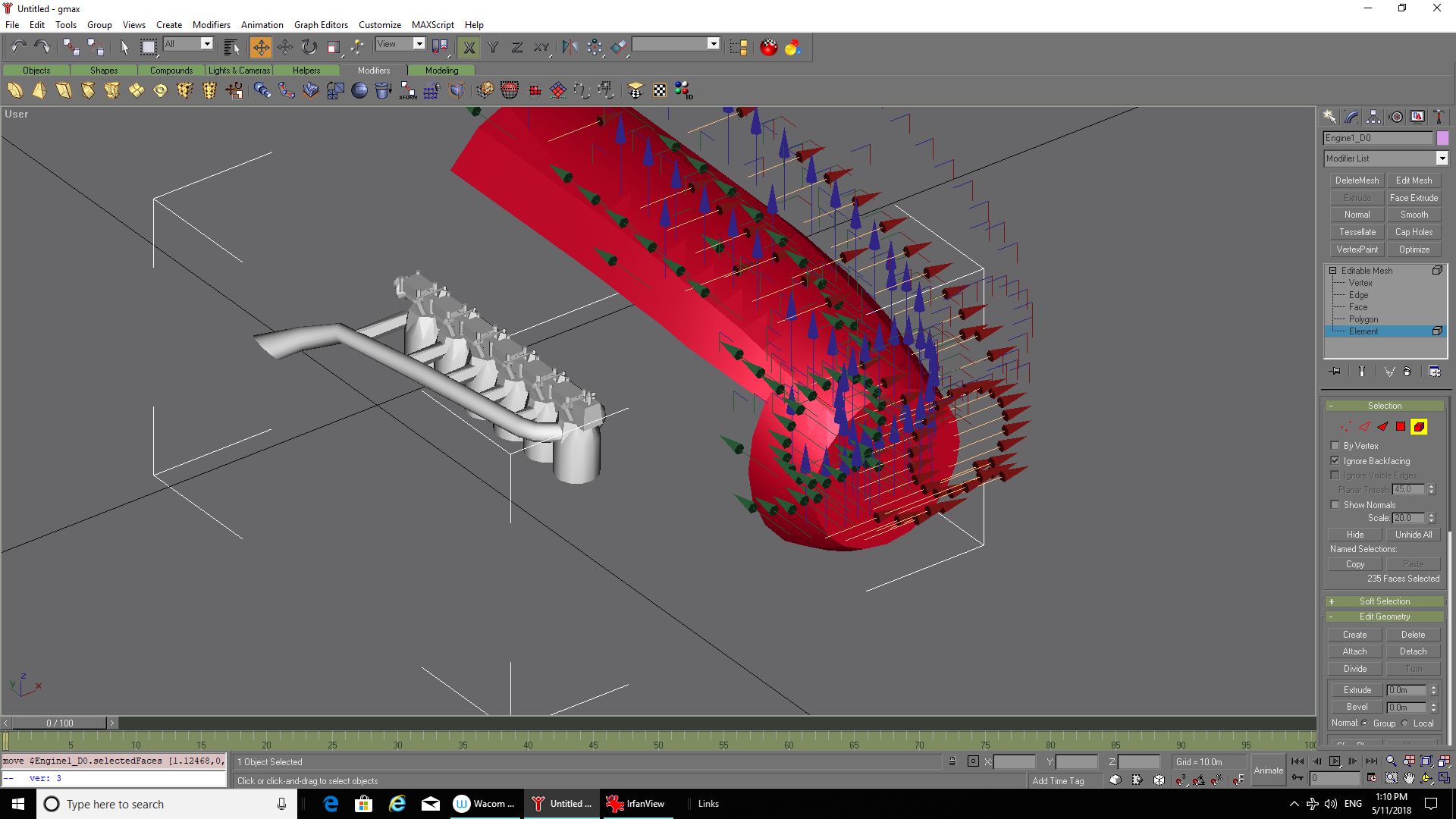Uncheck Ignore Backfacing option
This screenshot has width=1456, height=819.
1335,461
